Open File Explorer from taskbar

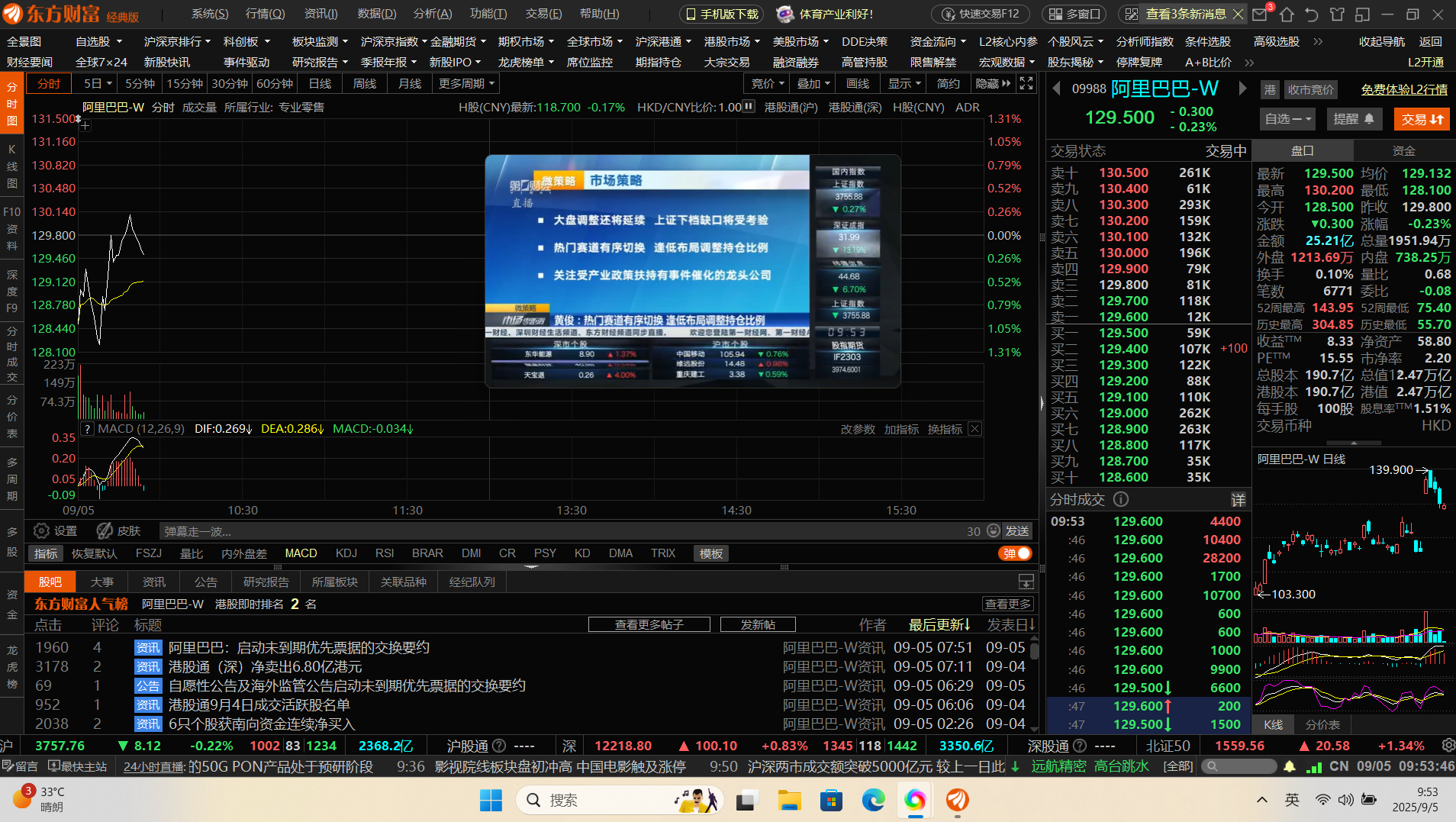click(789, 800)
